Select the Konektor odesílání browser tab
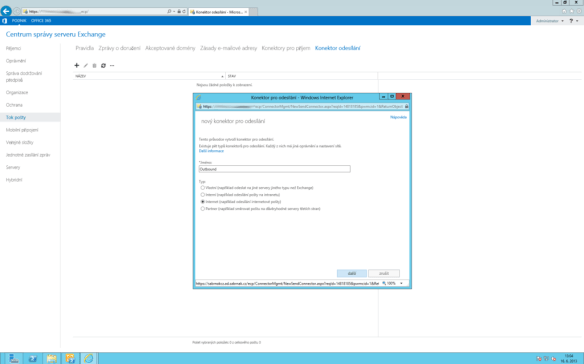Screen dimensions: 584x364 click(219, 12)
